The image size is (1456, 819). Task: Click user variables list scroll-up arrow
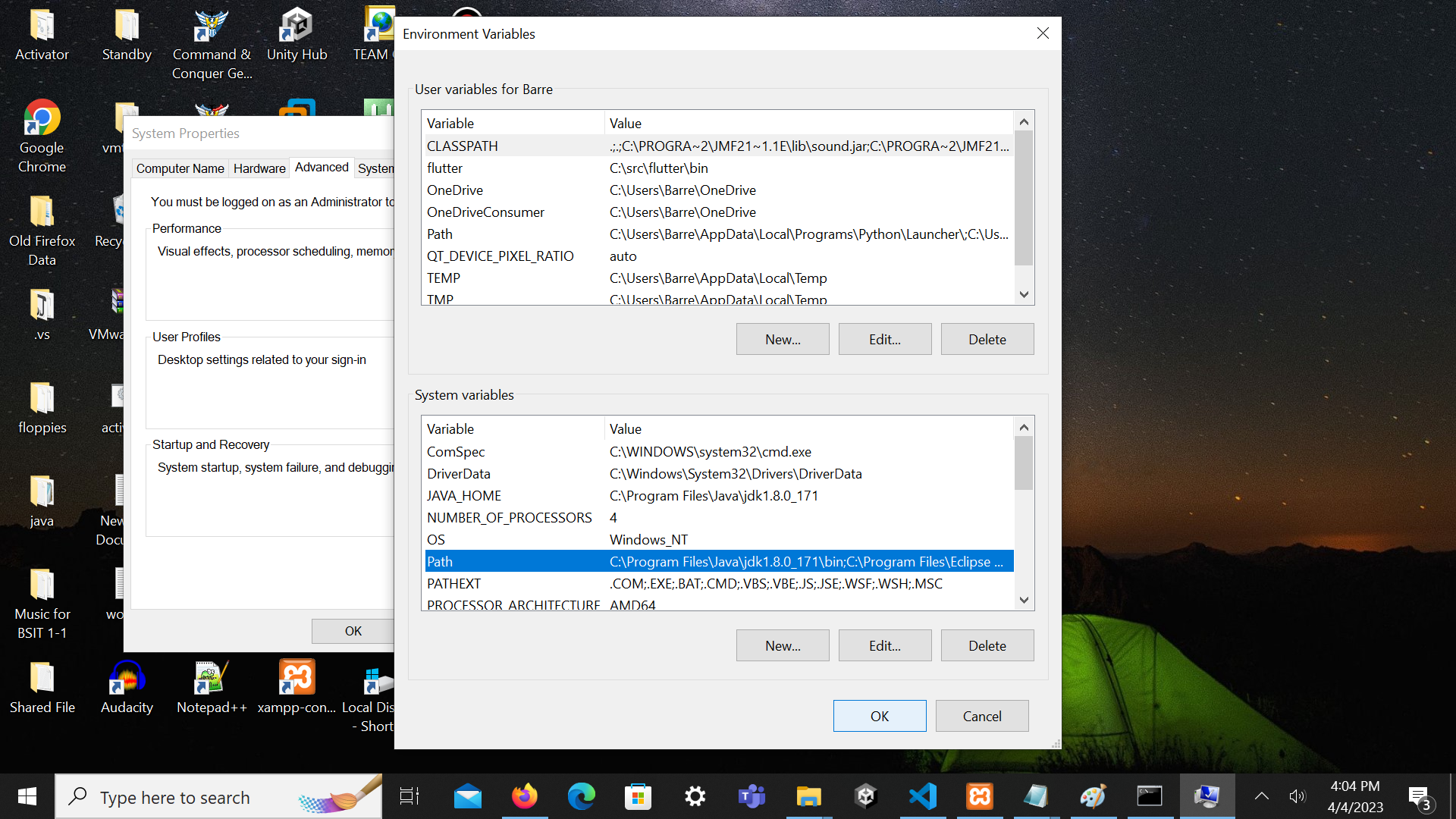point(1024,121)
